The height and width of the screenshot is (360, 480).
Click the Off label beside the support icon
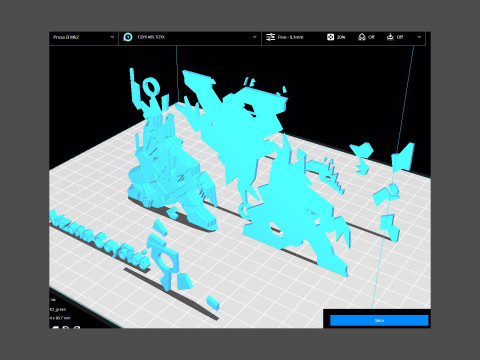[371, 37]
